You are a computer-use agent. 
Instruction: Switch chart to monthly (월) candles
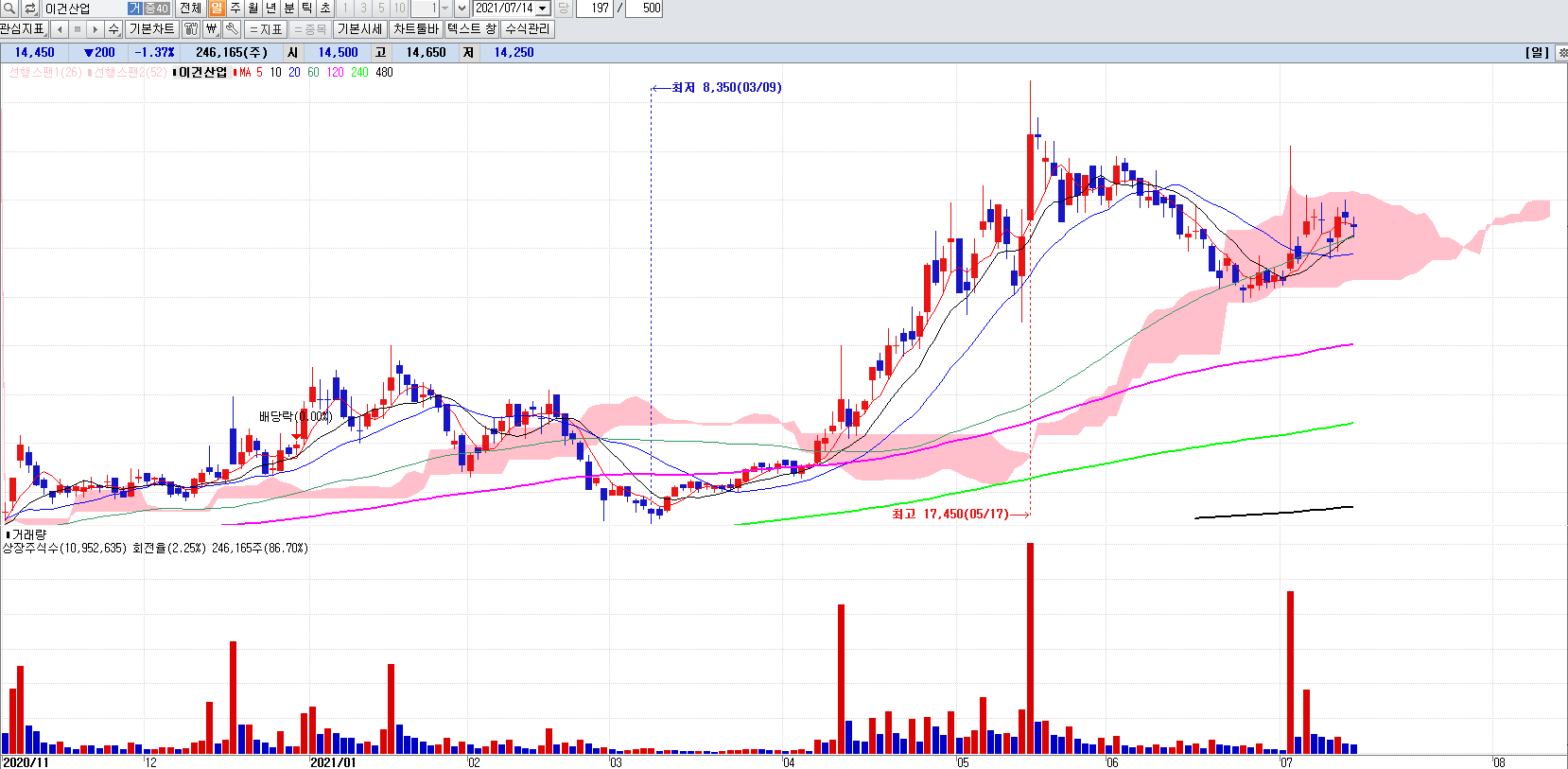(253, 9)
